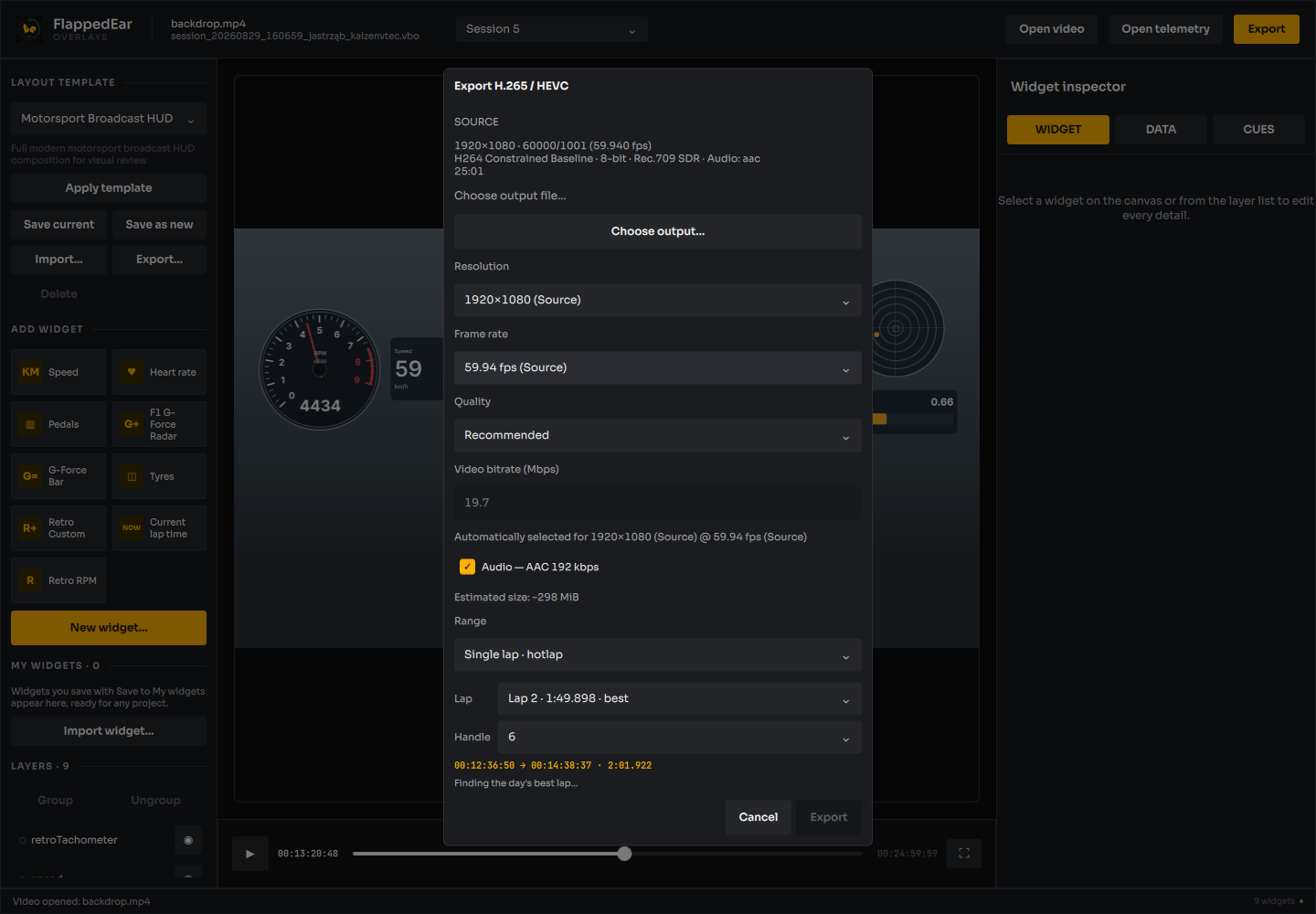Play the video preview

point(249,854)
